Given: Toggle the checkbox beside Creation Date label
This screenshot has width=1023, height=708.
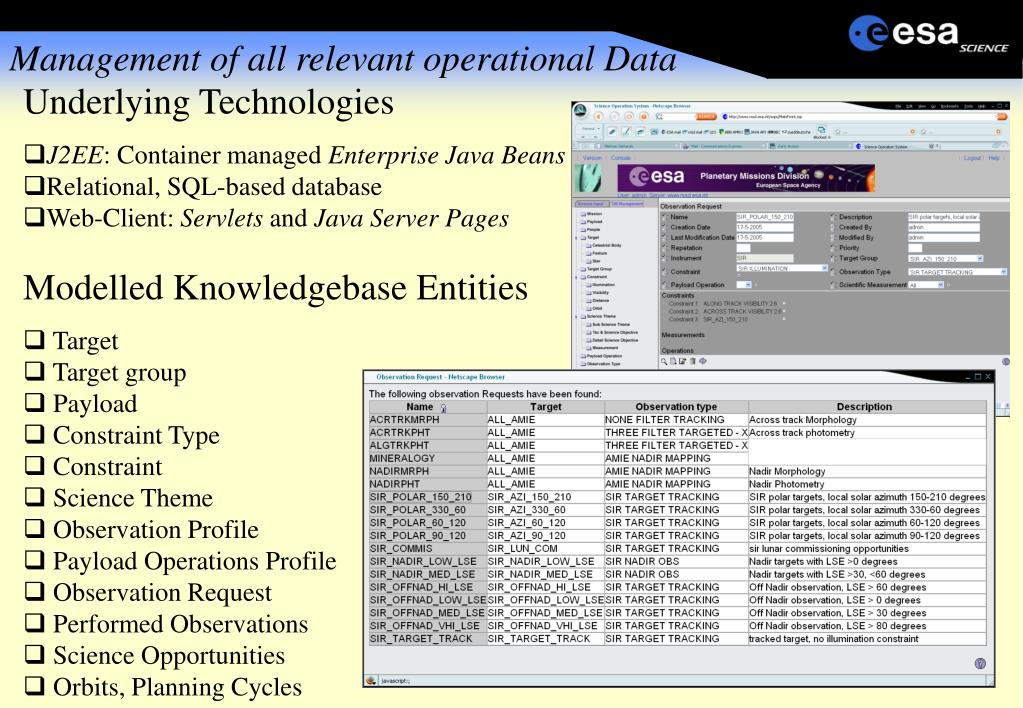Looking at the screenshot, I should pos(664,227).
